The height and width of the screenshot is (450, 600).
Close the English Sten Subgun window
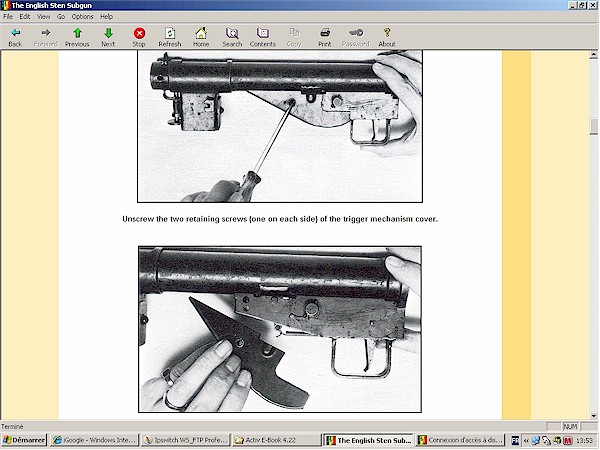click(592, 5)
